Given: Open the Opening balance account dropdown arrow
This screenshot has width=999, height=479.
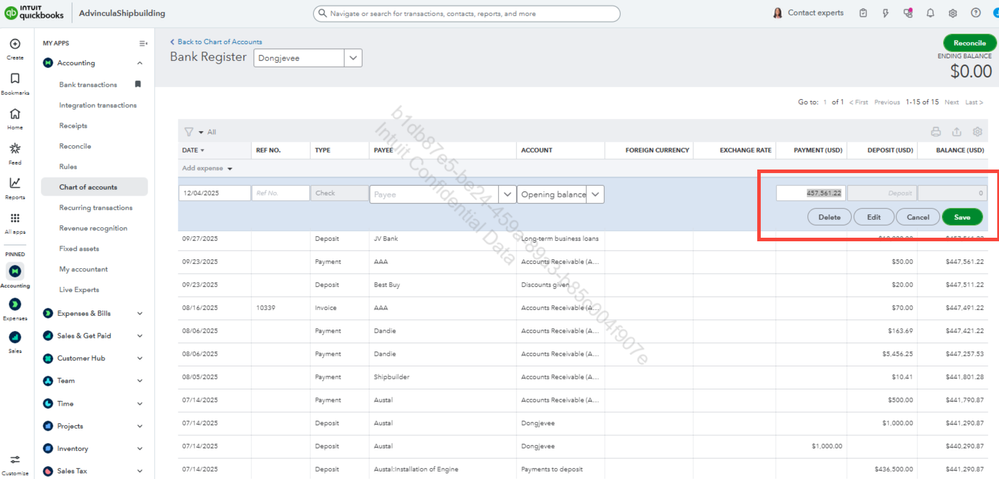Looking at the screenshot, I should (x=595, y=194).
